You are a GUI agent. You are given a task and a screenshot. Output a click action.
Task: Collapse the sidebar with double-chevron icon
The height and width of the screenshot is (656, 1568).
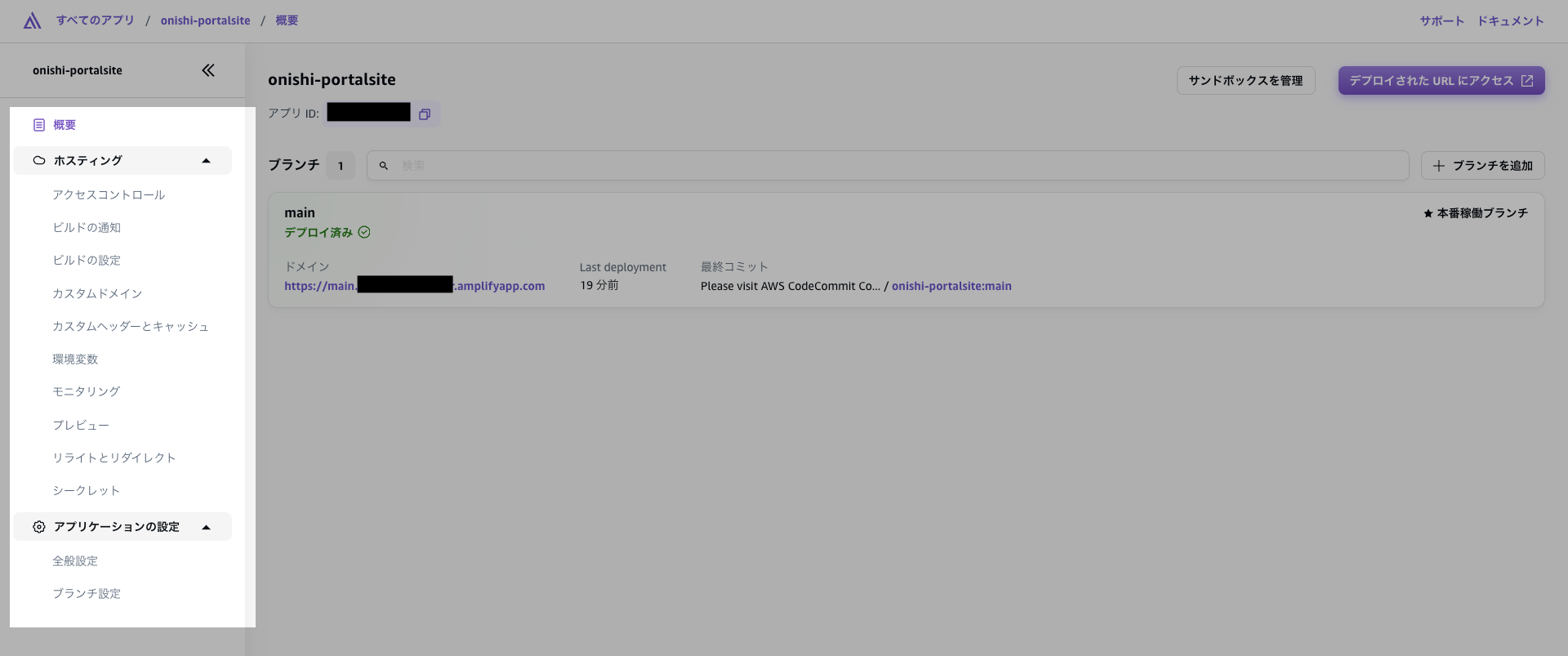[x=208, y=70]
